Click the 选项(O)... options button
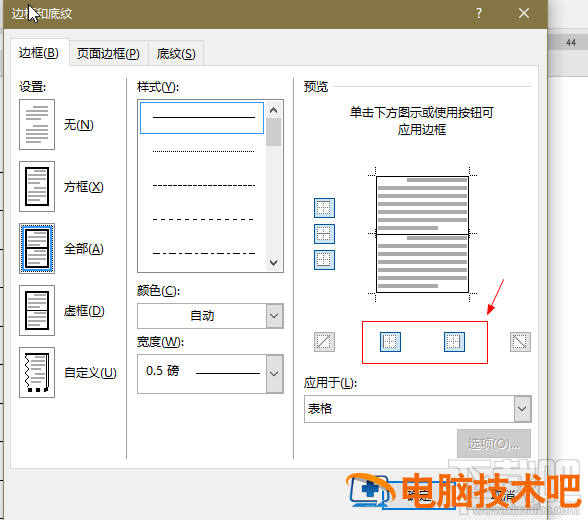This screenshot has width=588, height=520. [494, 444]
